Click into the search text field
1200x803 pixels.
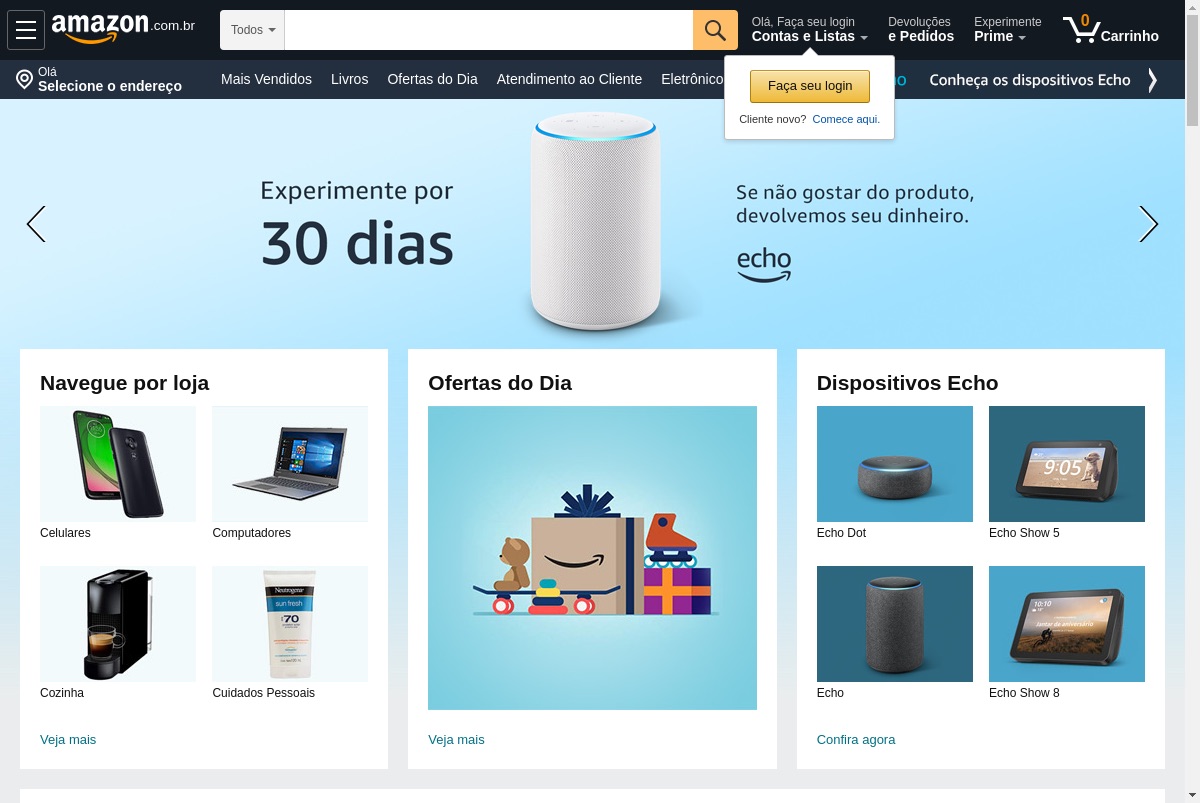tap(489, 30)
